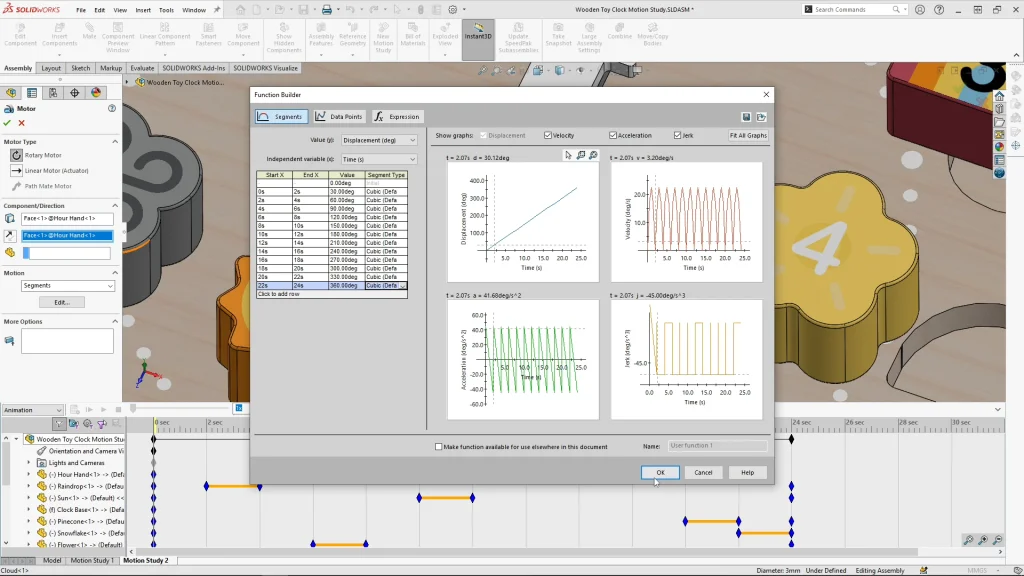Uncheck the Velocity graph checkbox
The width and height of the screenshot is (1024, 576).
point(548,135)
